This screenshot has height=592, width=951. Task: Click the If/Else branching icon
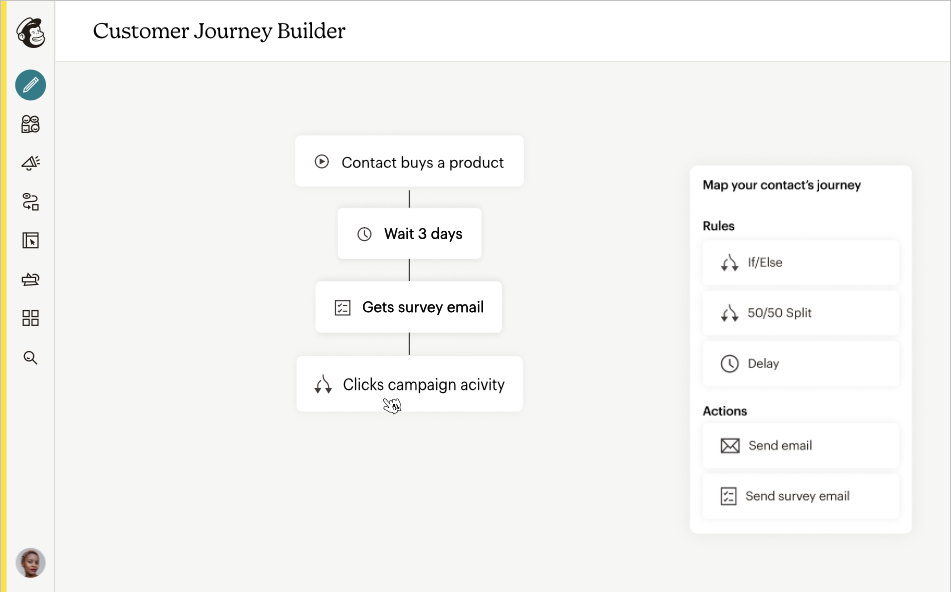(x=729, y=263)
